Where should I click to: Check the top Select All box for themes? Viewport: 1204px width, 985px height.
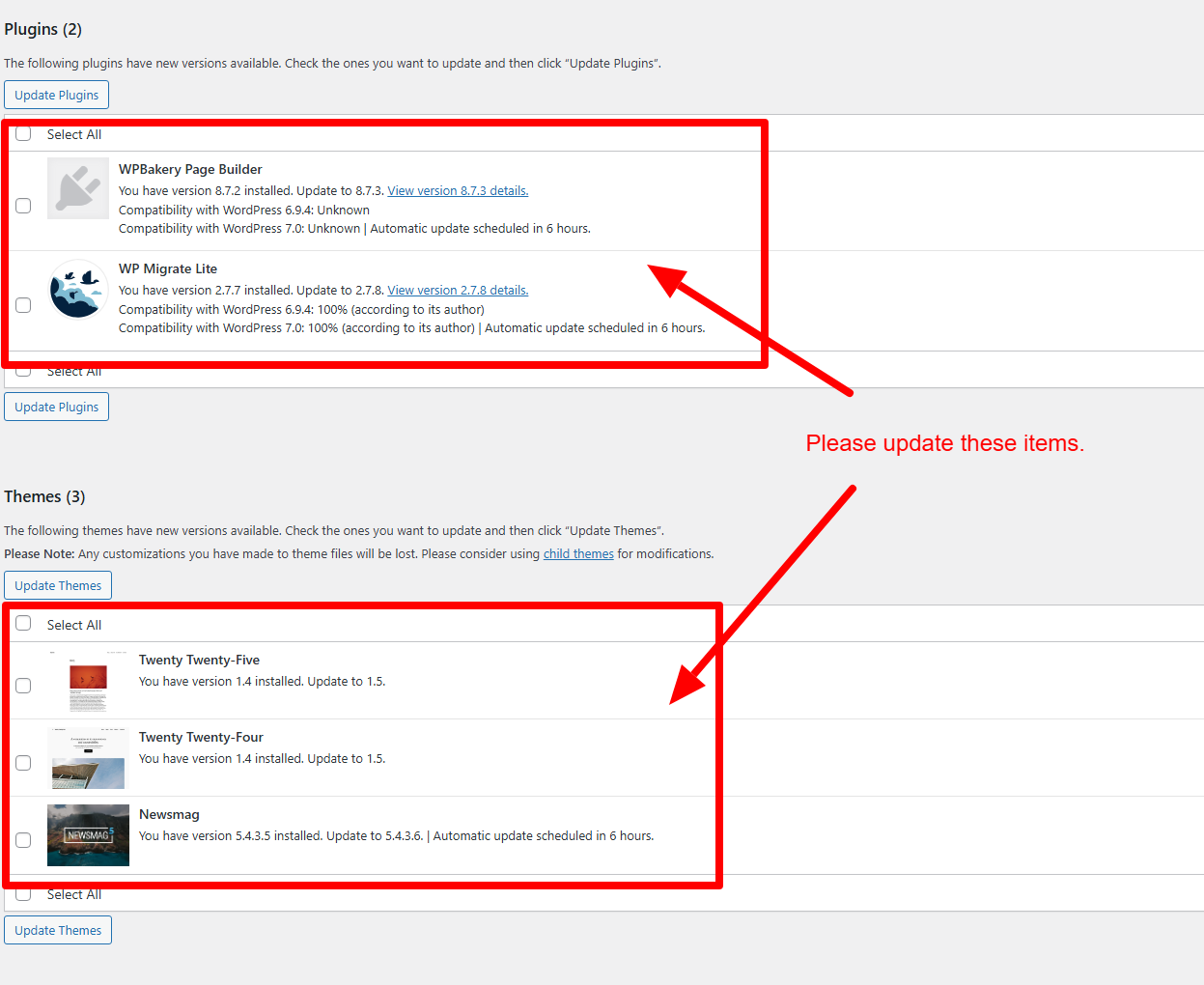click(x=23, y=624)
